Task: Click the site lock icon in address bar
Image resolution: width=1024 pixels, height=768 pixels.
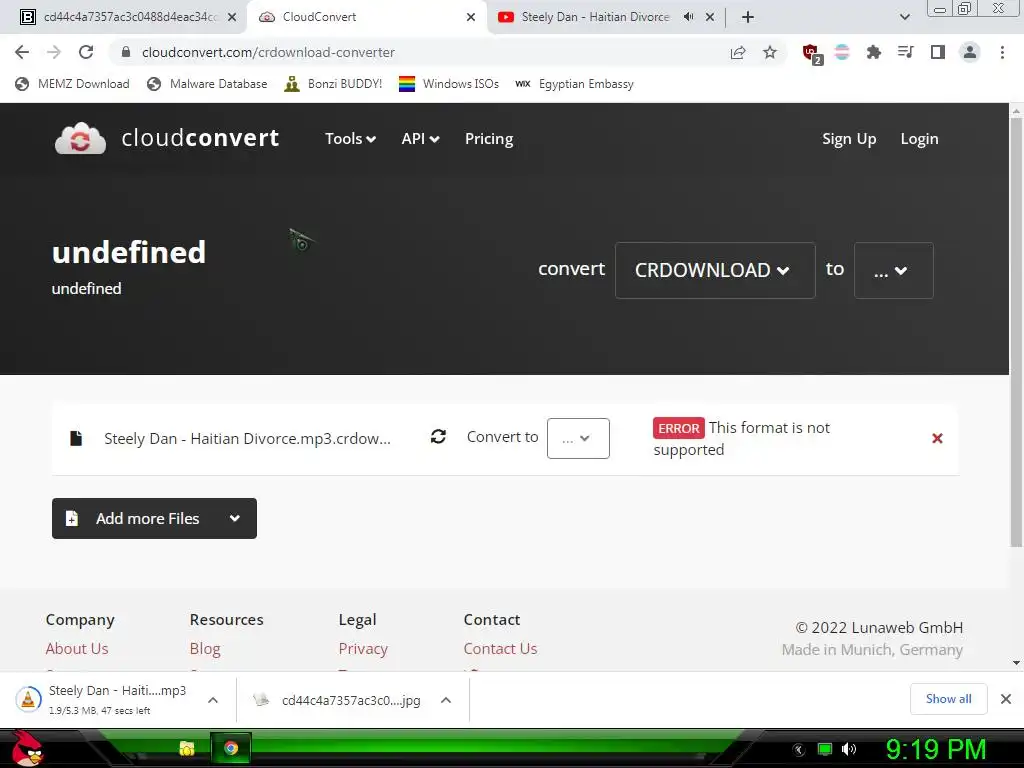Action: pyautogui.click(x=126, y=52)
